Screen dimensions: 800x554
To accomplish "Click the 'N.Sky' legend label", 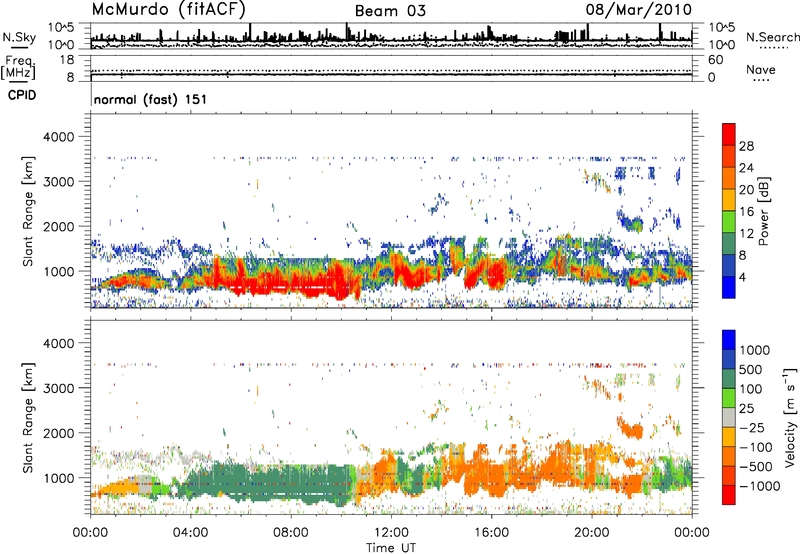I will (19, 37).
